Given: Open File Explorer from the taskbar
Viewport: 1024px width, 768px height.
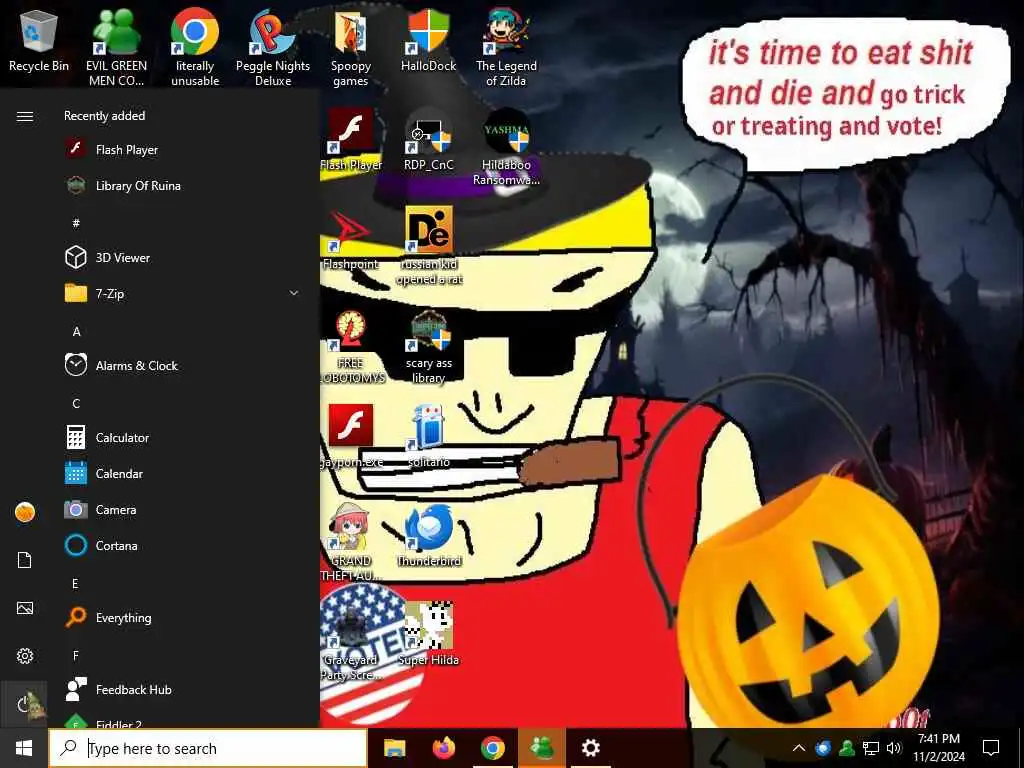Looking at the screenshot, I should point(394,748).
